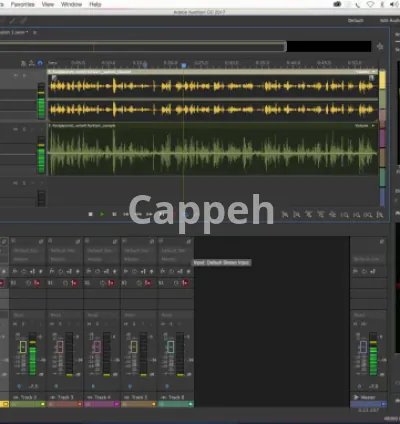
Task: Open the Help menu
Action: point(95,4)
